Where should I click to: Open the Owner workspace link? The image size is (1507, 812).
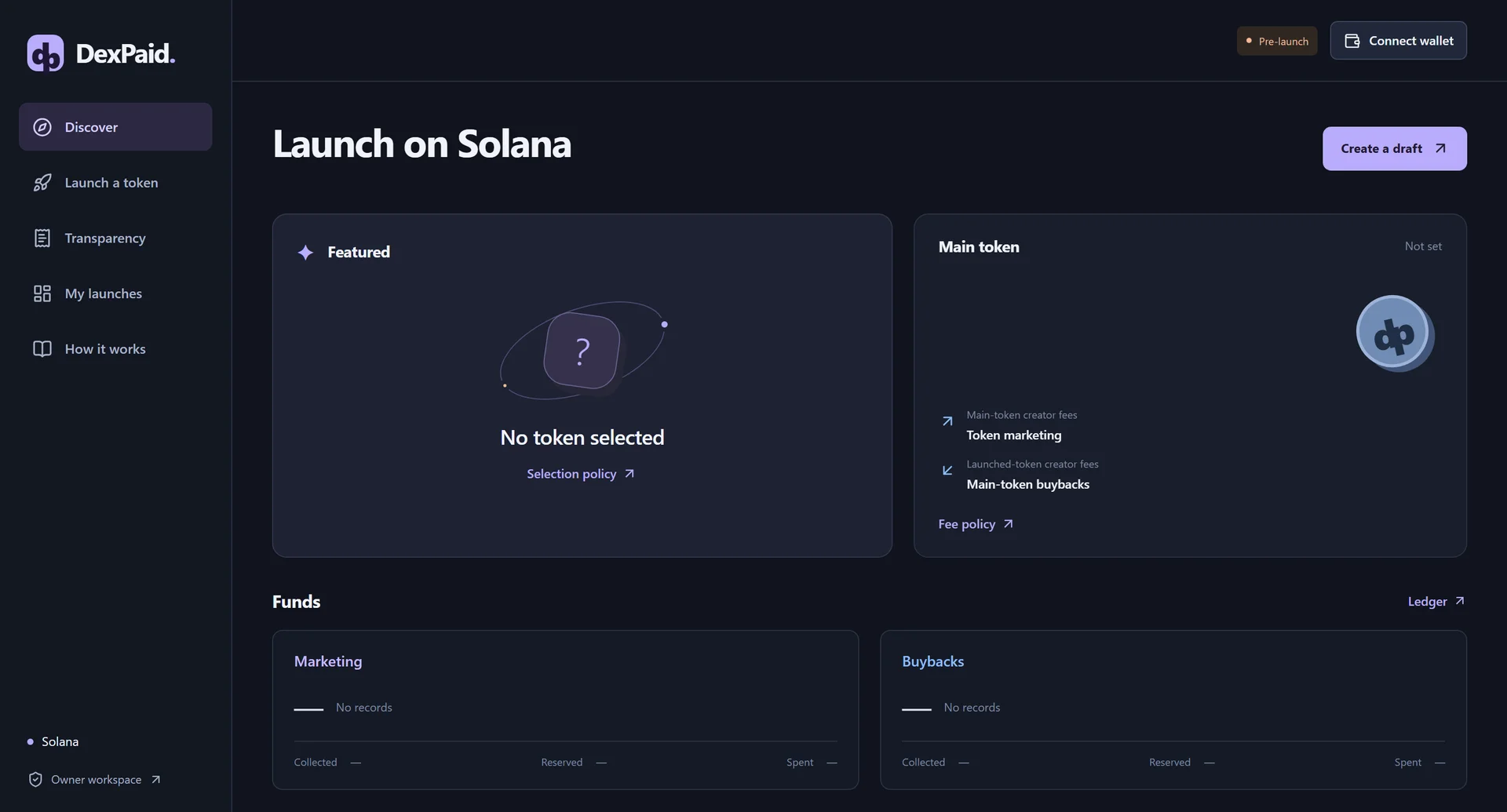95,780
